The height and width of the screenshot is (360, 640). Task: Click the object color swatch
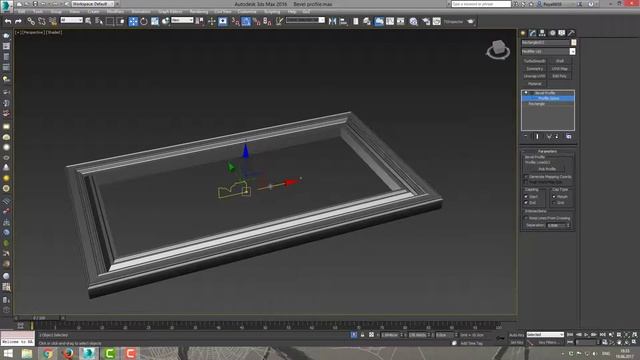[573, 42]
